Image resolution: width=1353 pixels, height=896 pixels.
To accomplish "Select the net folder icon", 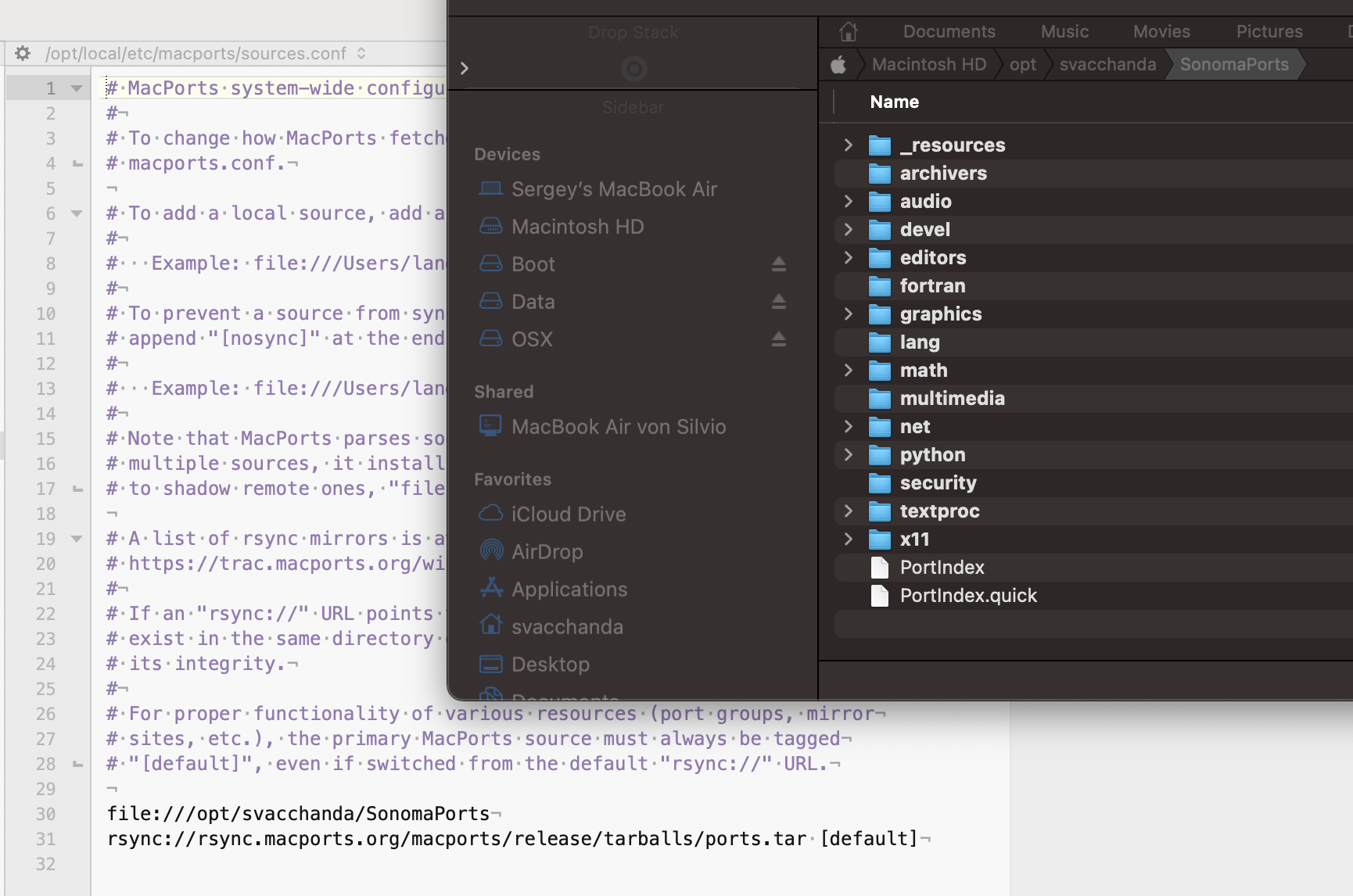I will pyautogui.click(x=880, y=427).
